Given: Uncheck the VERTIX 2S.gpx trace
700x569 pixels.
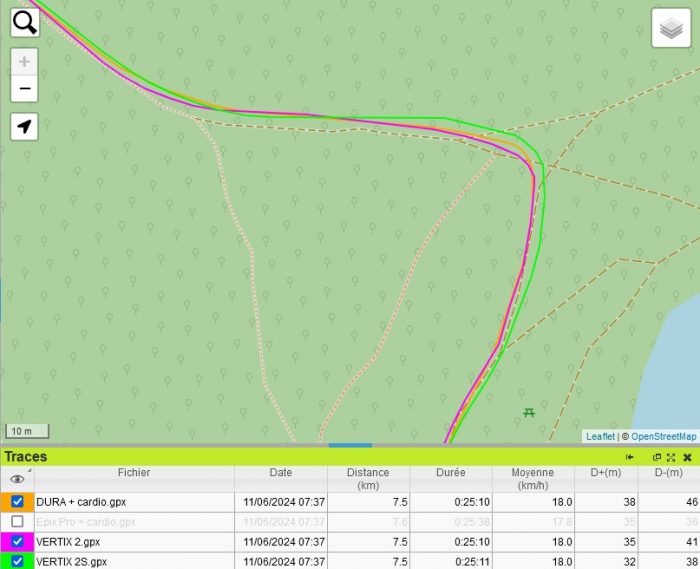Looking at the screenshot, I should point(17,561).
